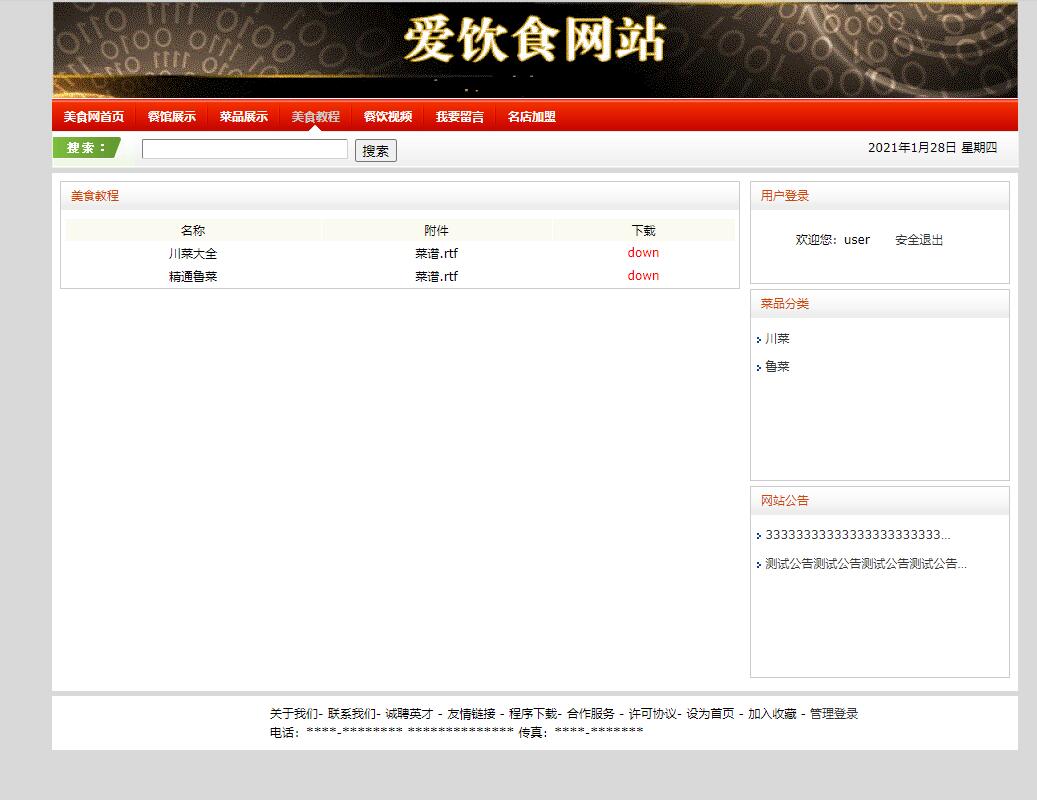This screenshot has height=800, width=1037.
Task: Click 安全退出 to log out
Action: click(x=917, y=240)
